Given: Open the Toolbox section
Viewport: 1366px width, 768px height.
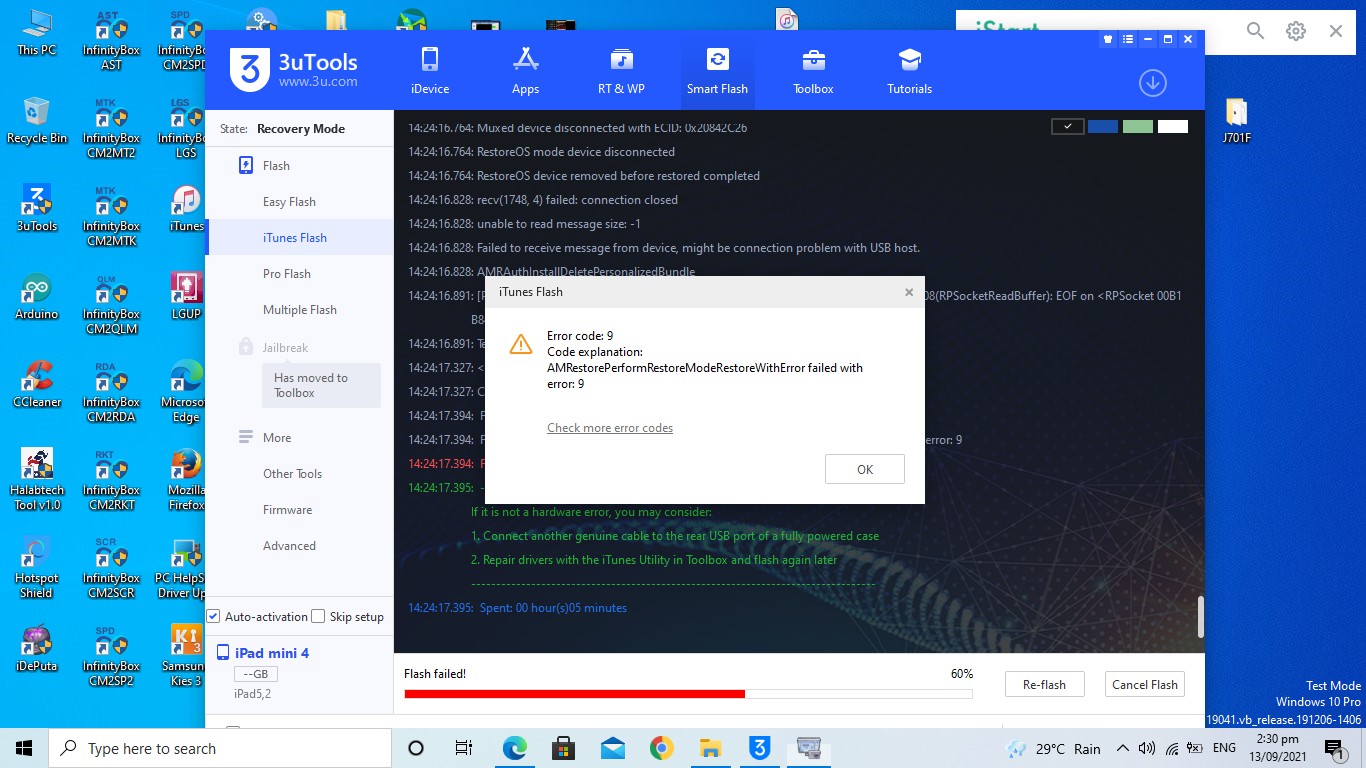Looking at the screenshot, I should (813, 70).
